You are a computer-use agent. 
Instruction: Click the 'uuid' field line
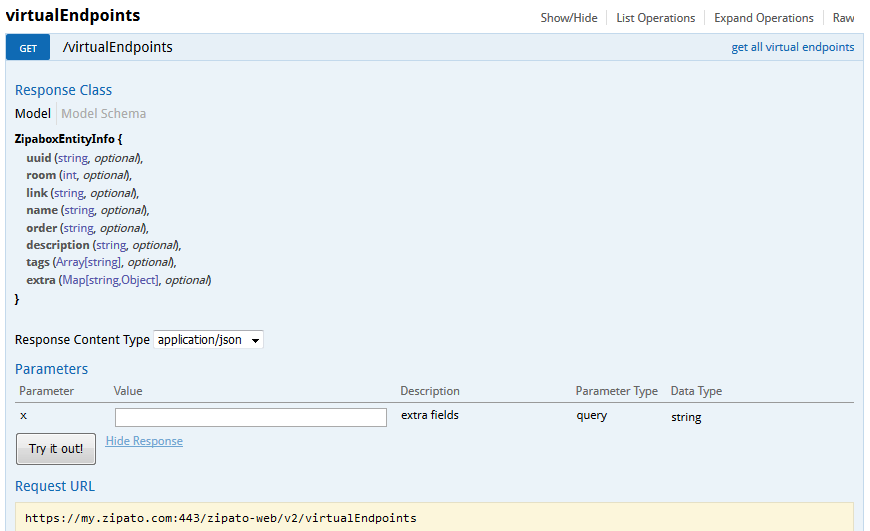(x=85, y=158)
